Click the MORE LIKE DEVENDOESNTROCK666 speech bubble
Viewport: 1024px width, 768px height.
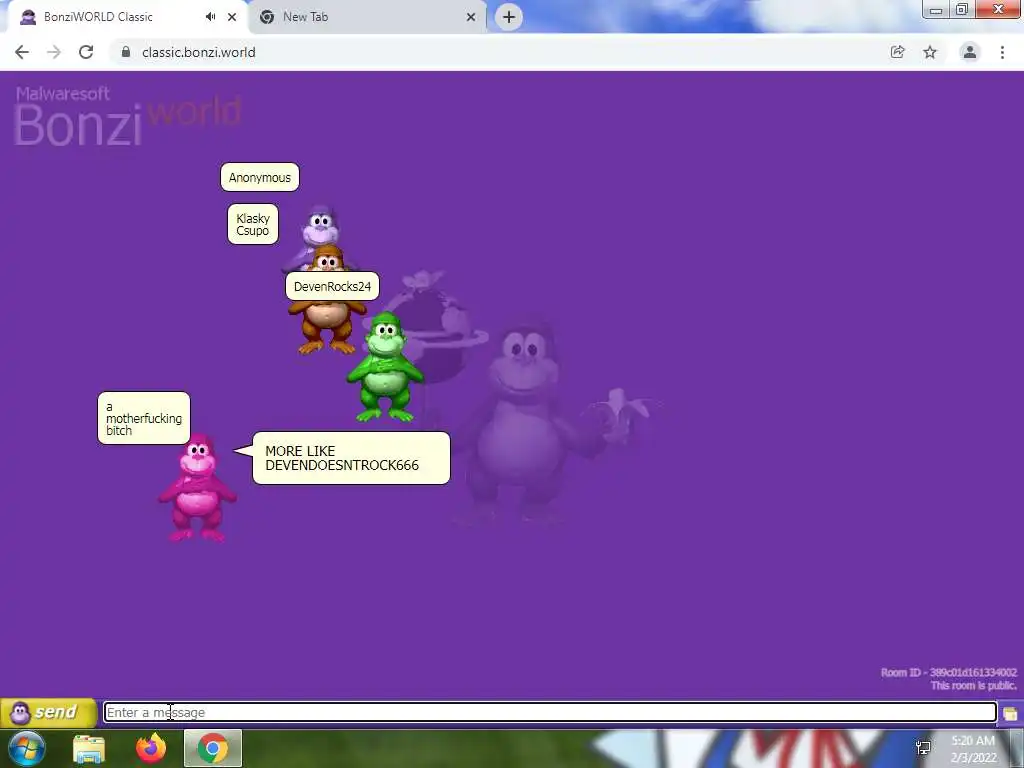351,458
